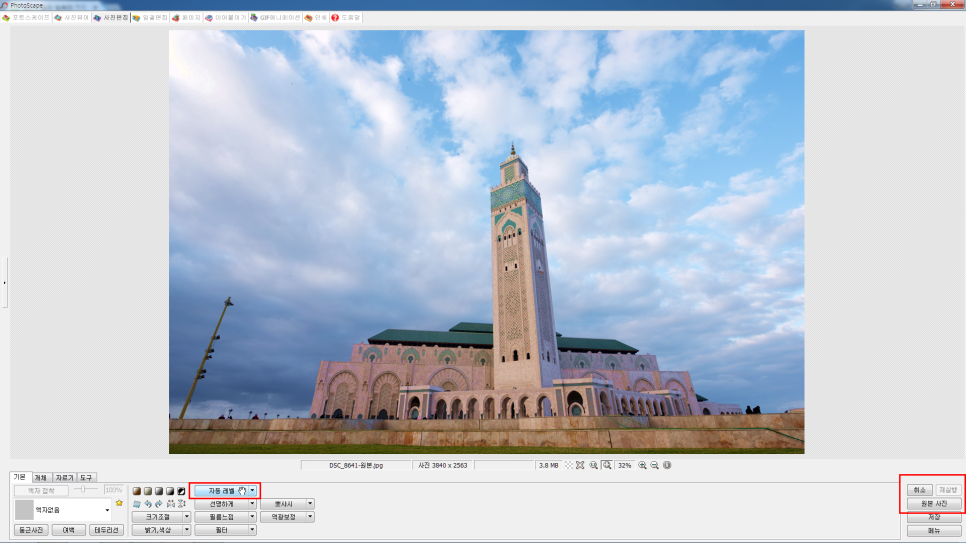Open the GIF애니메이션 top menu tab
Screen dimensions: 966x543
(275, 18)
